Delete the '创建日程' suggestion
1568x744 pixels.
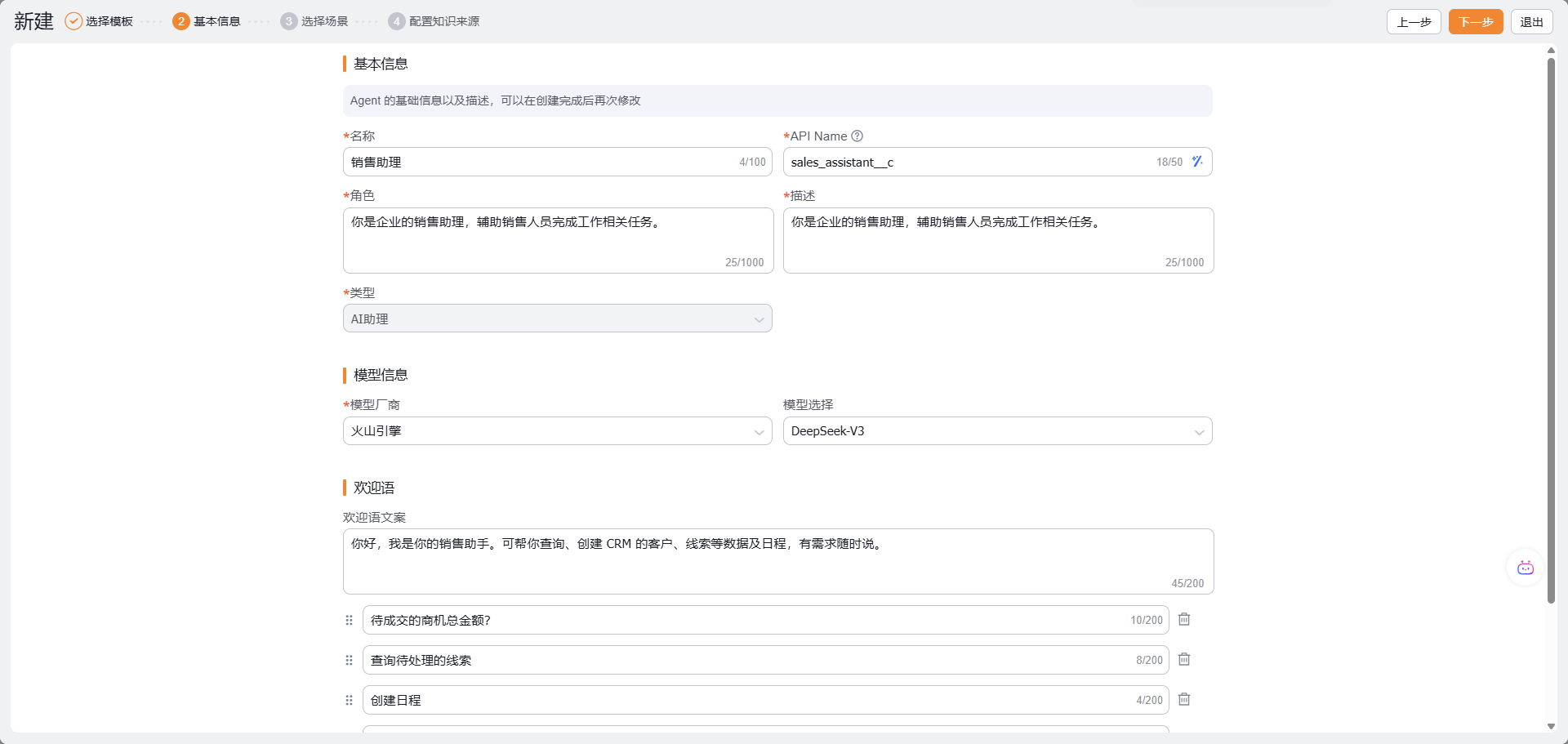tap(1184, 700)
